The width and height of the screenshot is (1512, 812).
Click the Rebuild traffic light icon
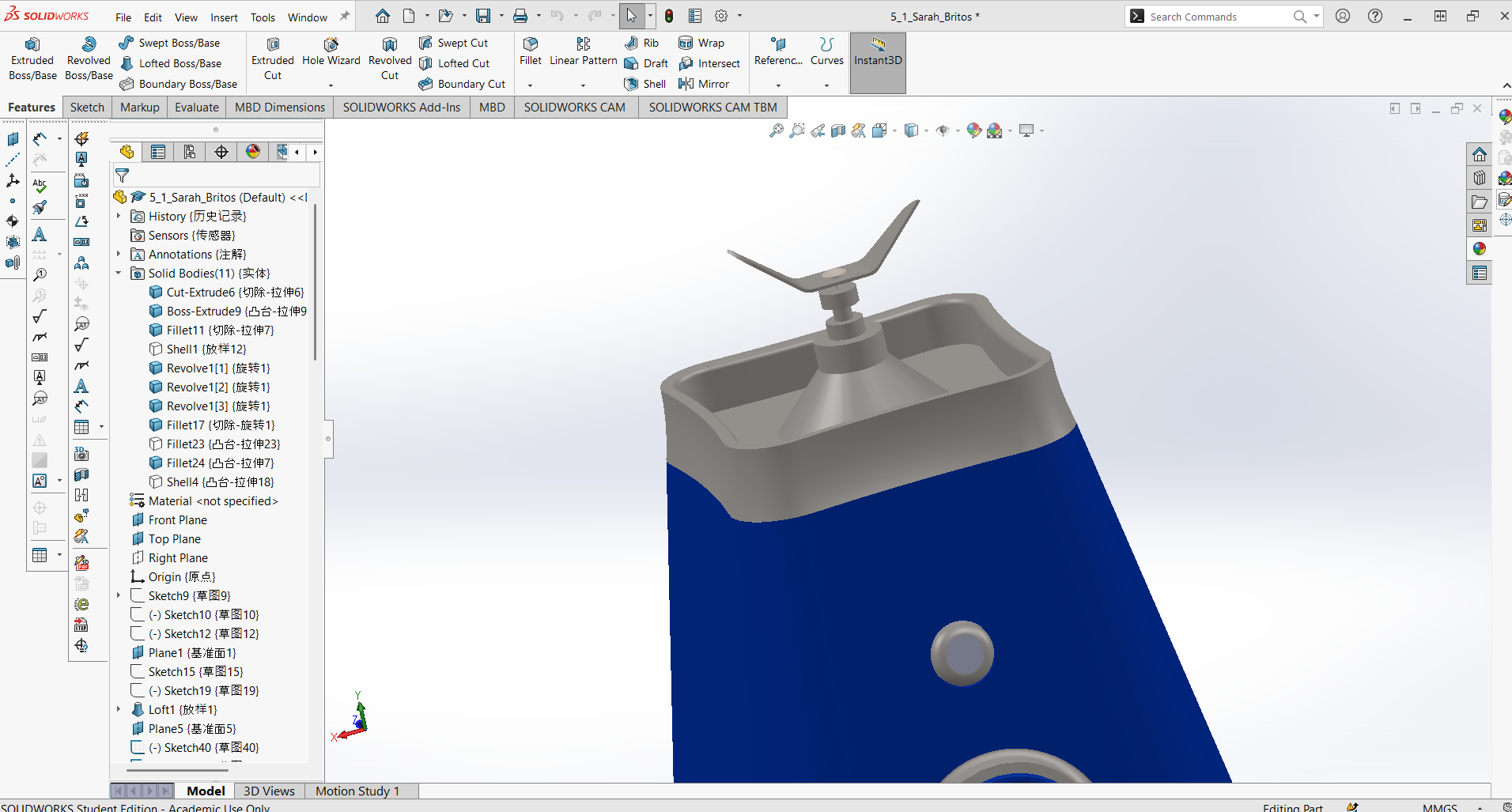669,16
